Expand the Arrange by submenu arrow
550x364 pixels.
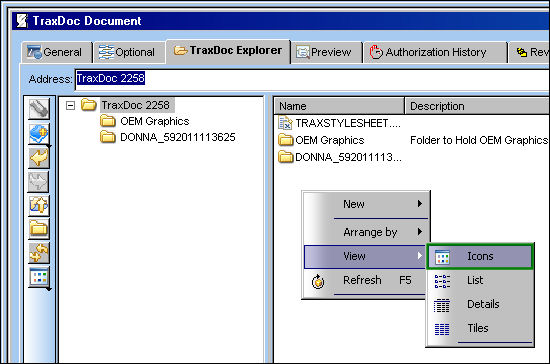(420, 231)
